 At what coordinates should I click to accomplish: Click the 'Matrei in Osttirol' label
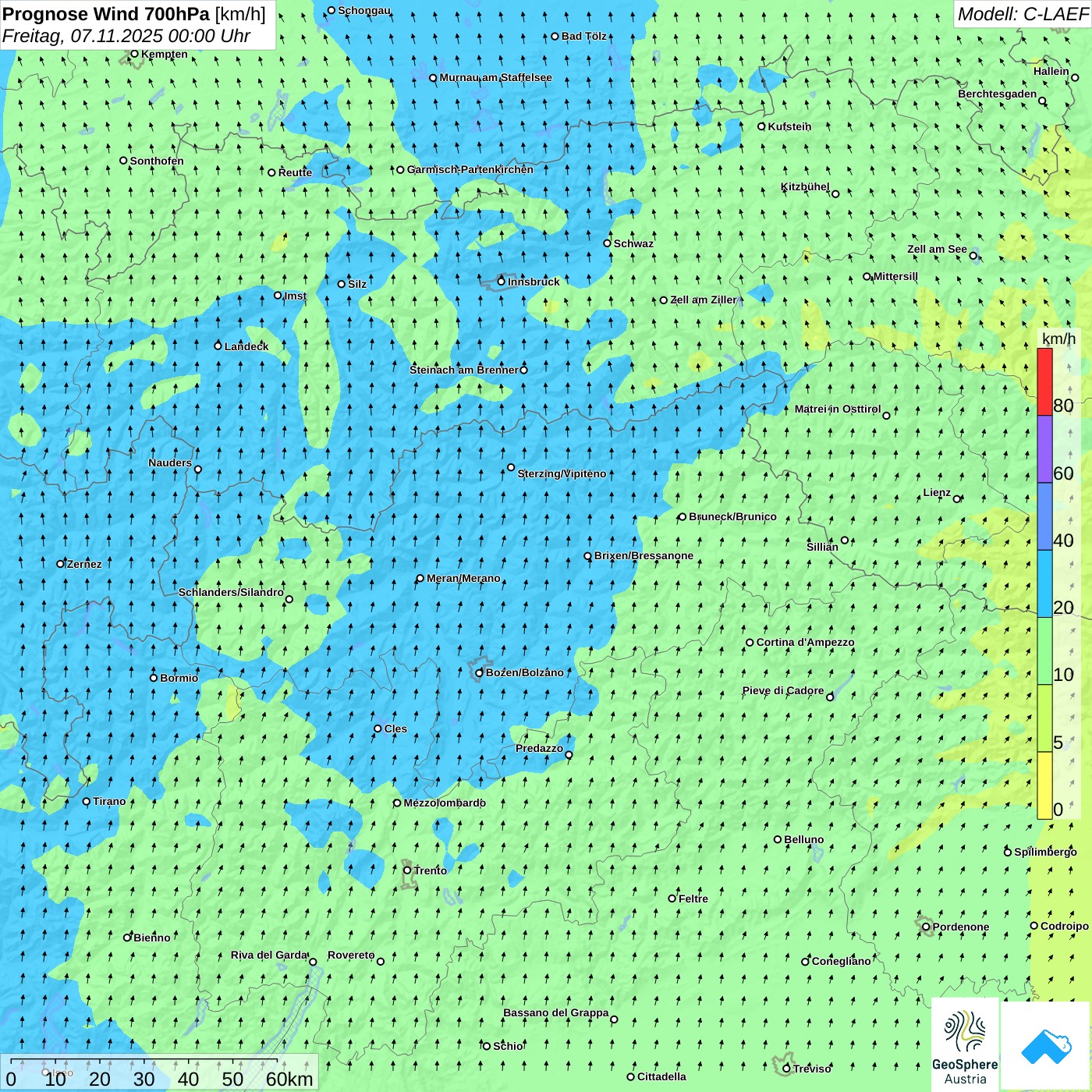(x=838, y=409)
